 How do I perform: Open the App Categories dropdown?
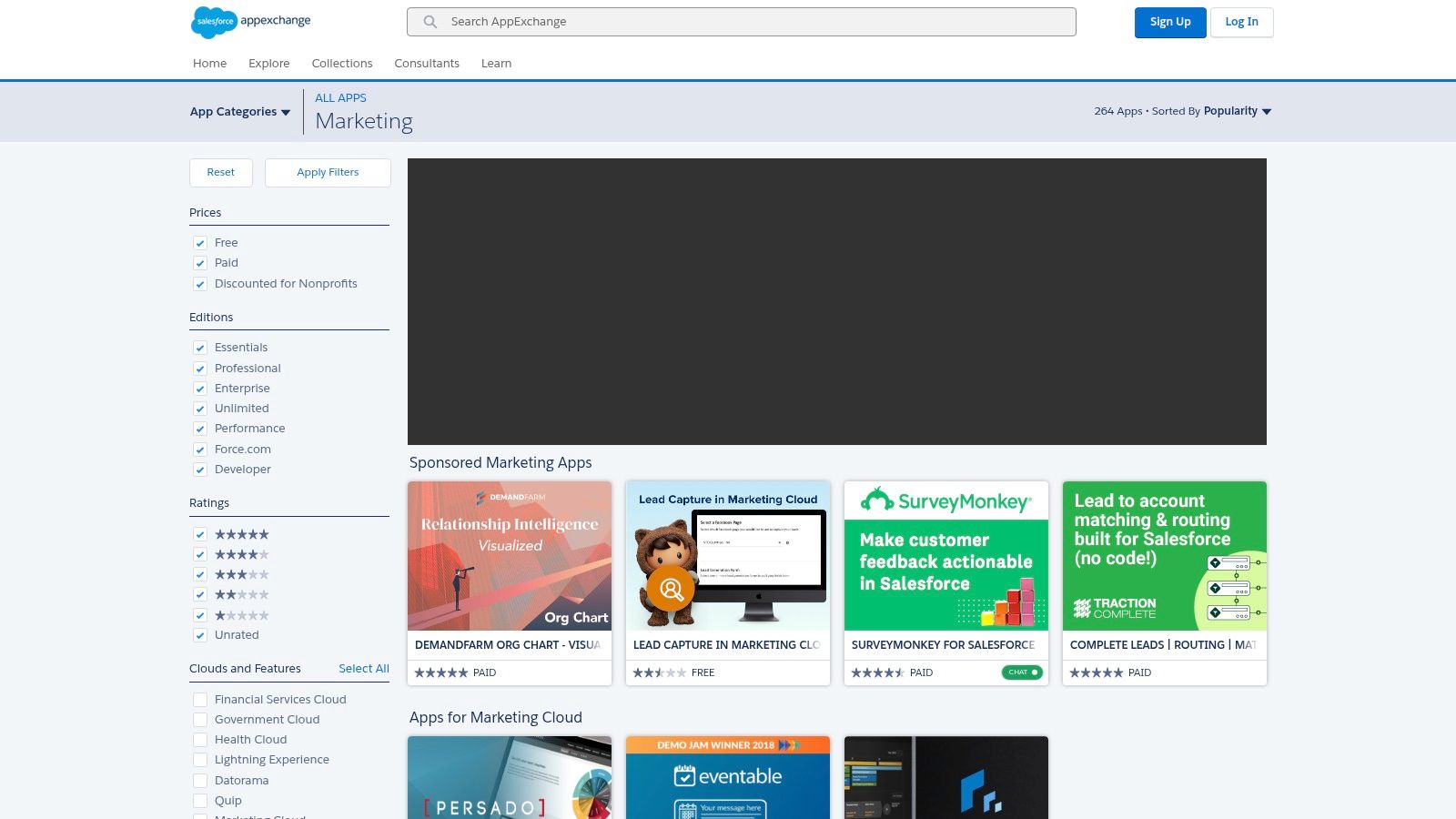point(239,111)
